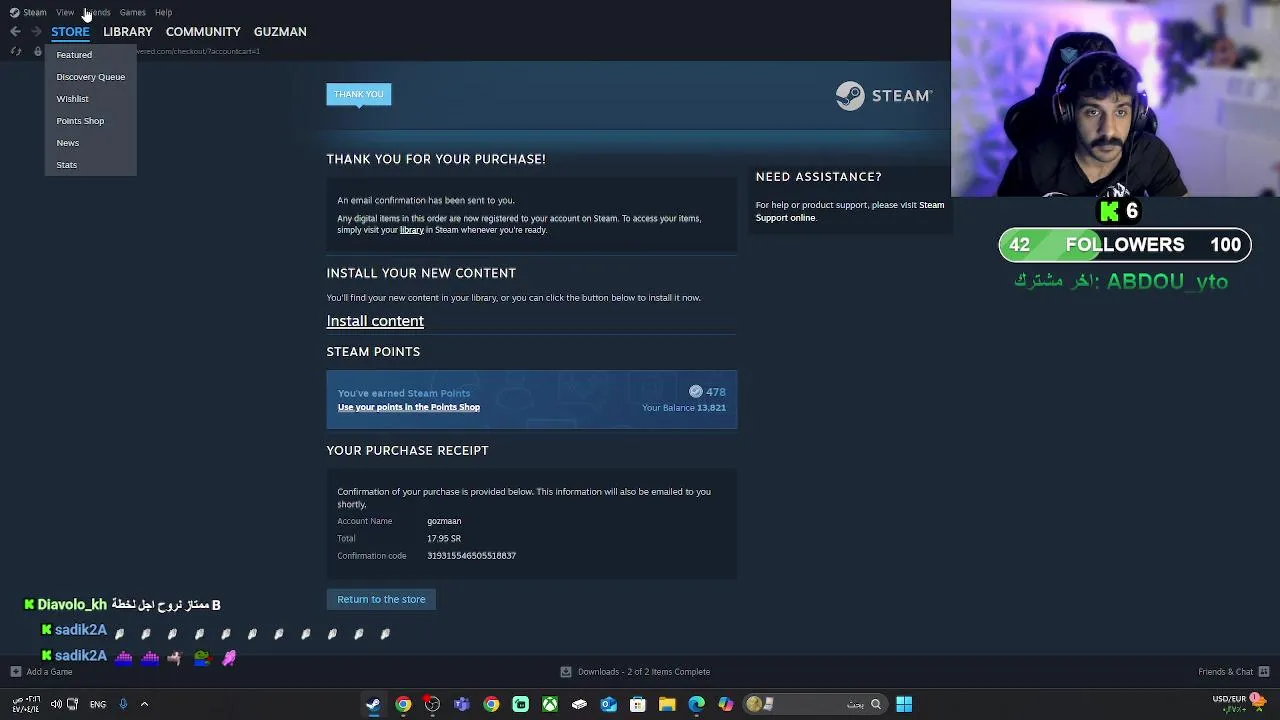Open Microsoft Edge from the taskbar
Image resolution: width=1280 pixels, height=720 pixels.
(x=697, y=704)
